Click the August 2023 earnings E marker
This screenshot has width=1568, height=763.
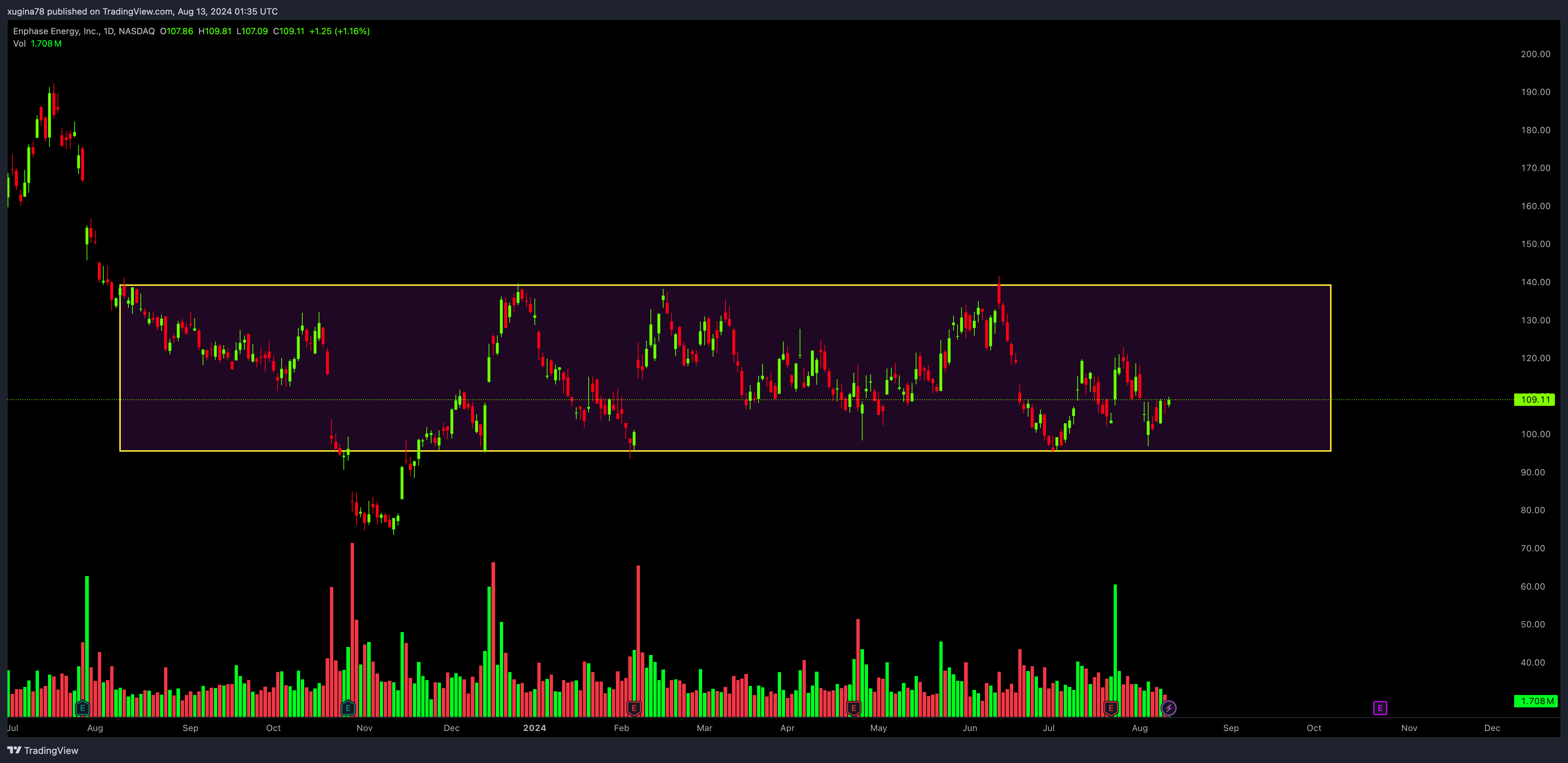[82, 708]
